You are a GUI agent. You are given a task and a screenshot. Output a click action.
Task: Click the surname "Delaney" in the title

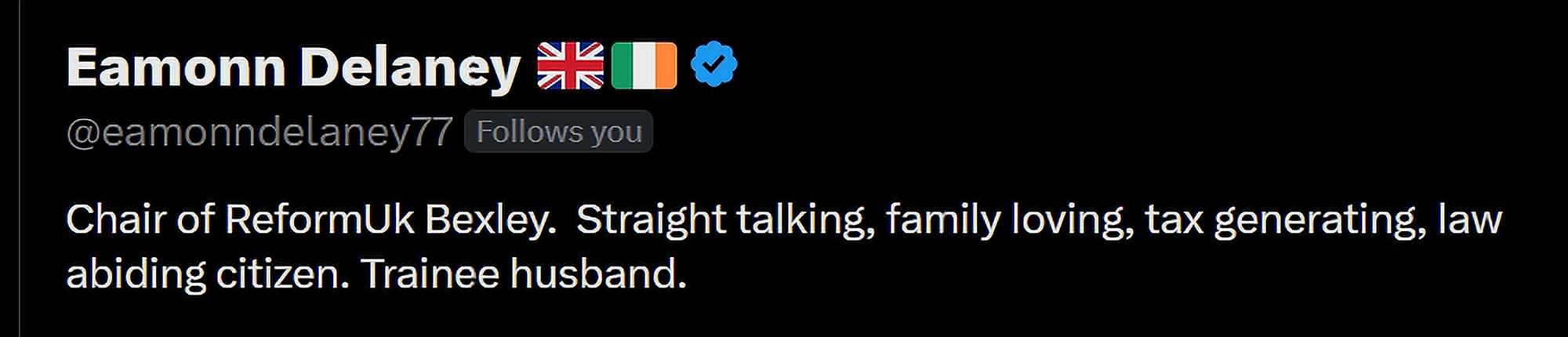(409, 67)
